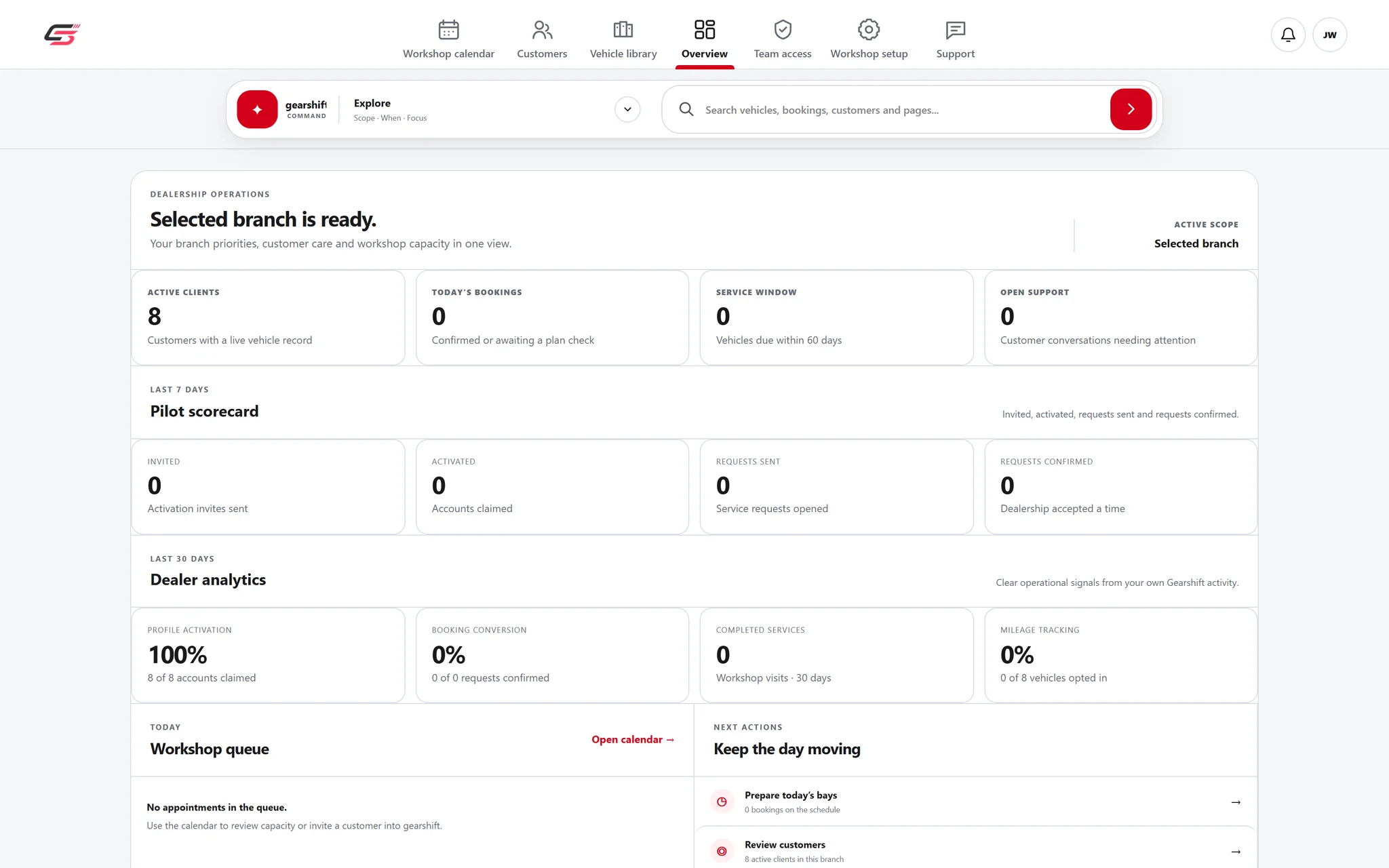The height and width of the screenshot is (868, 1389).
Task: Open the Explore Scope · When · Focus selector
Action: pyautogui.click(x=497, y=109)
